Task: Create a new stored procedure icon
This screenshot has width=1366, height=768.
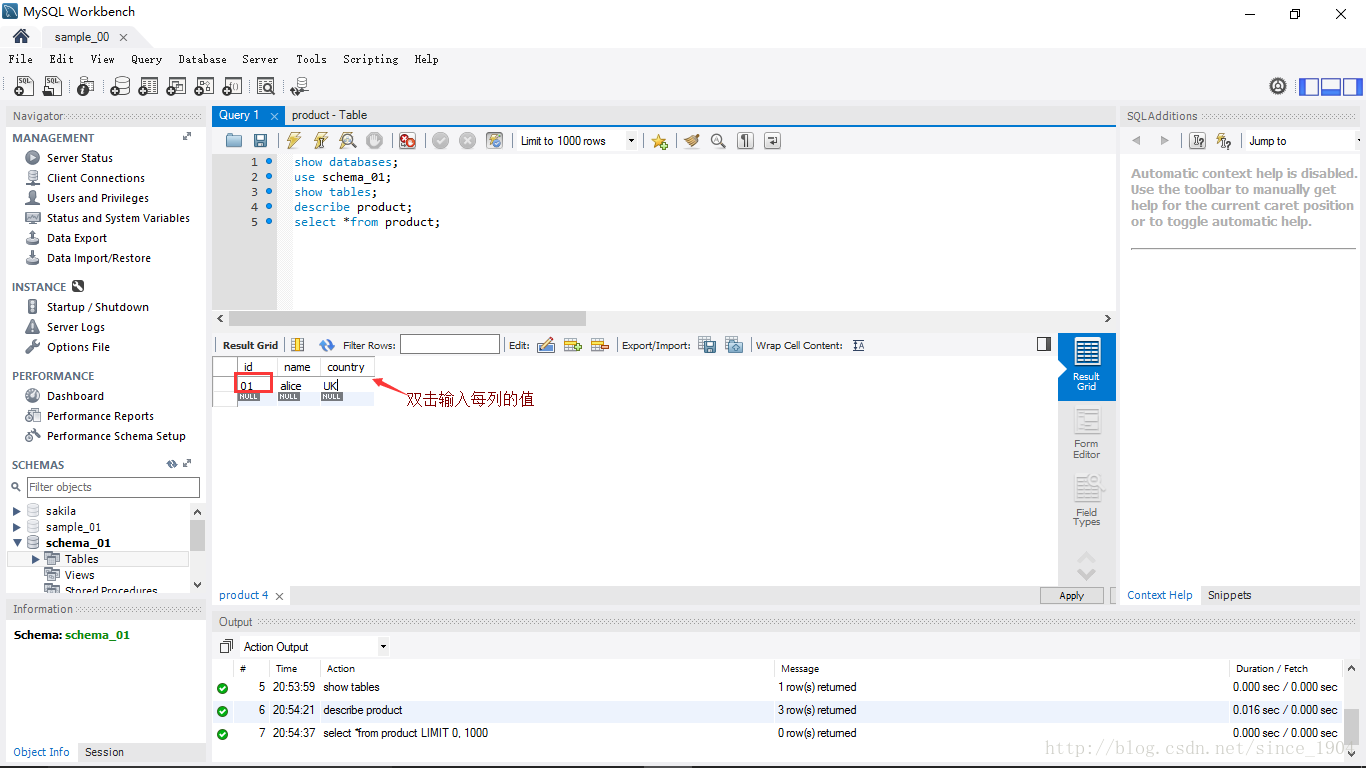Action: coord(204,87)
